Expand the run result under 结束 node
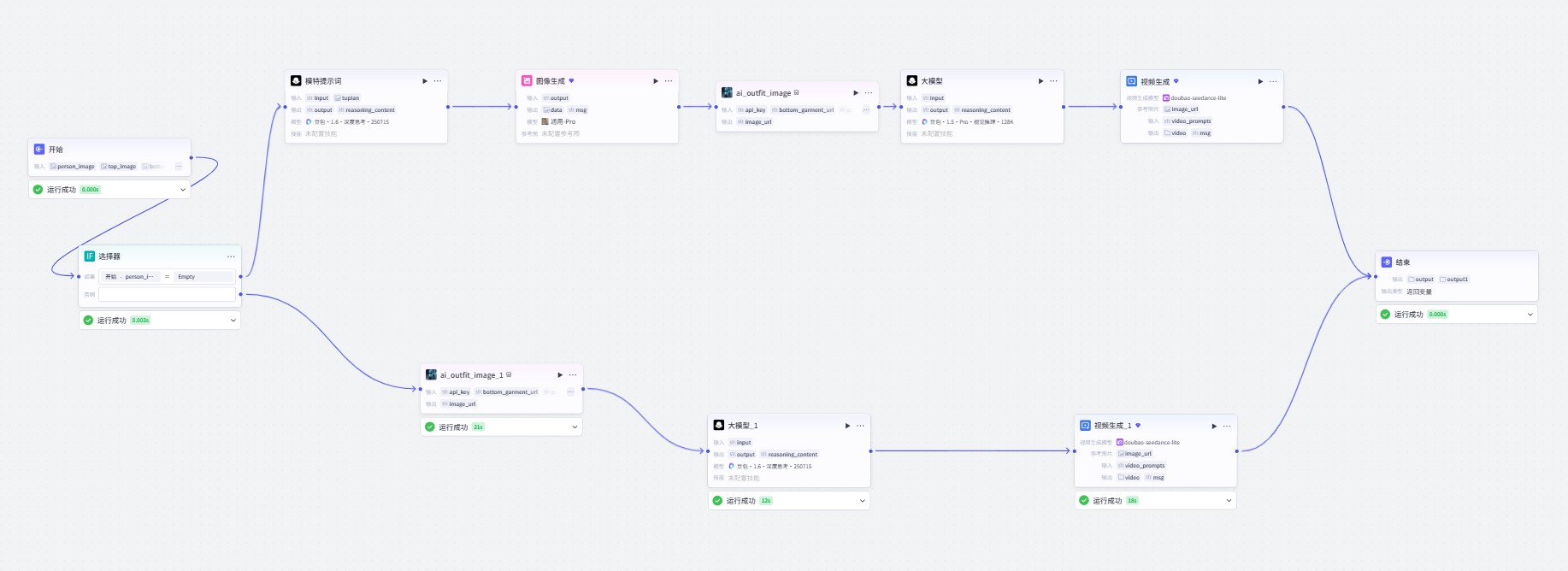This screenshot has height=571, width=1568. [x=1530, y=315]
